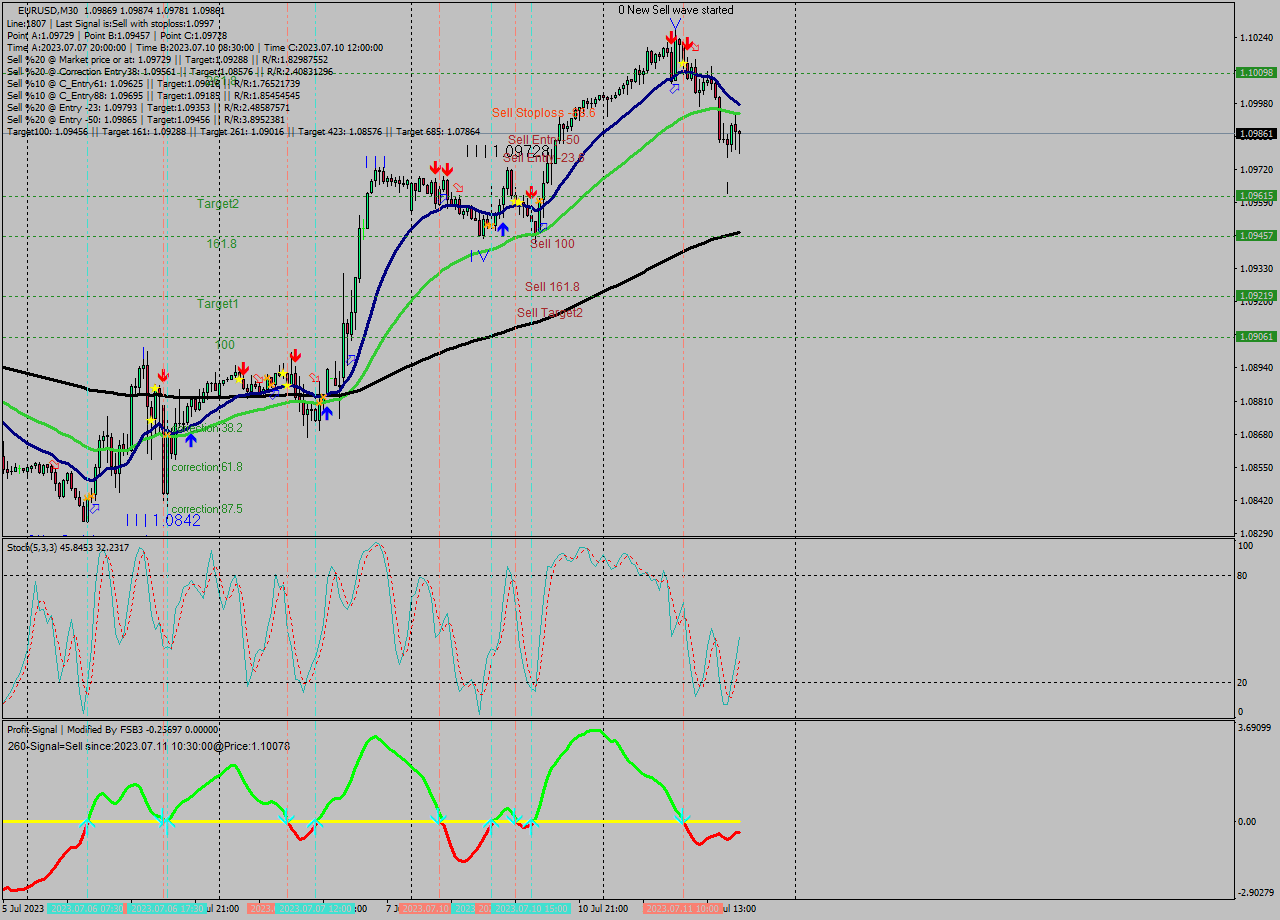Click the blue up buy arrow below the candles
The width and height of the screenshot is (1280, 920).
pyautogui.click(x=503, y=228)
